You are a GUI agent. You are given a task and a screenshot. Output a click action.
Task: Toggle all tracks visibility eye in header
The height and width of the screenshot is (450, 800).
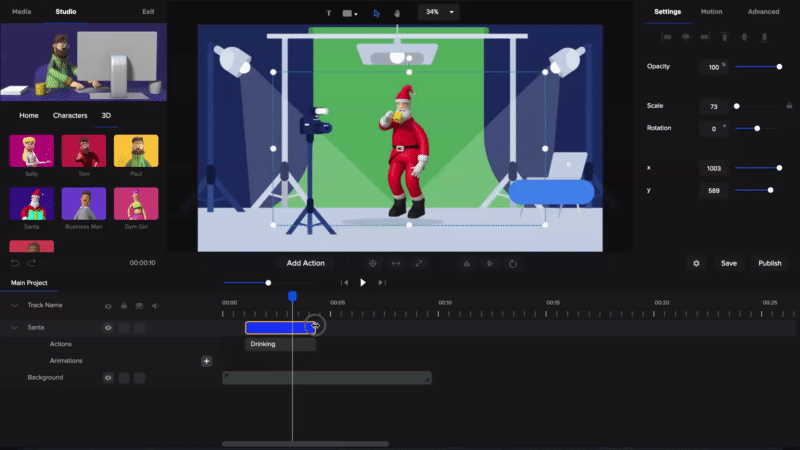(x=108, y=306)
